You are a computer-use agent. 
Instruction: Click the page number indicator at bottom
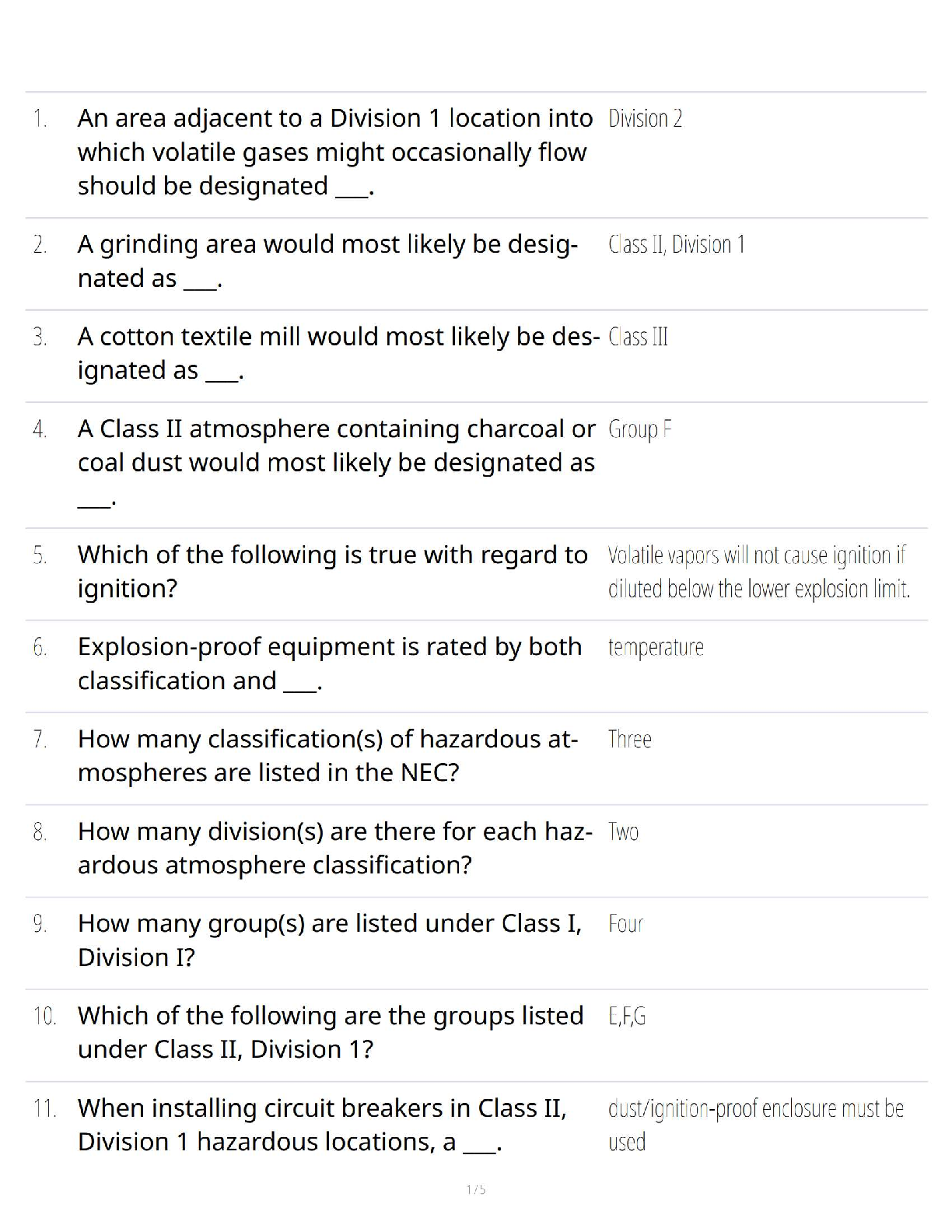[476, 1189]
